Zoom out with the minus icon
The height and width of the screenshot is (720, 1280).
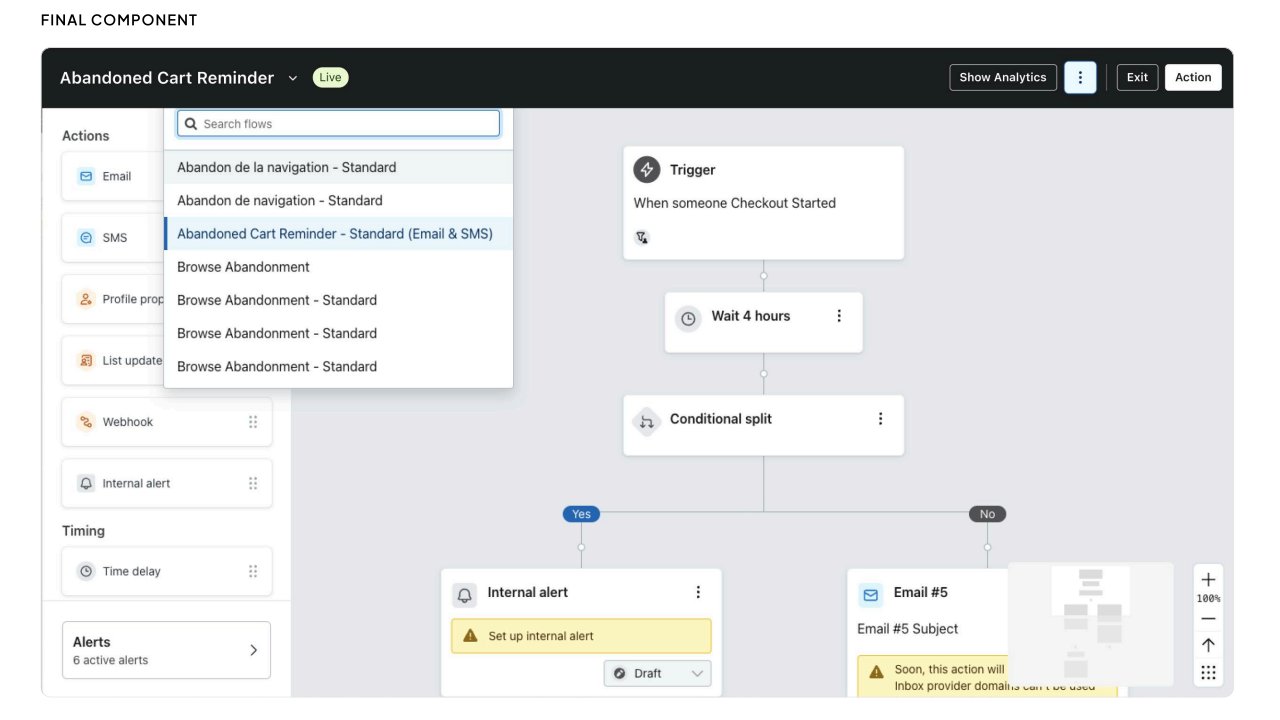[1208, 619]
